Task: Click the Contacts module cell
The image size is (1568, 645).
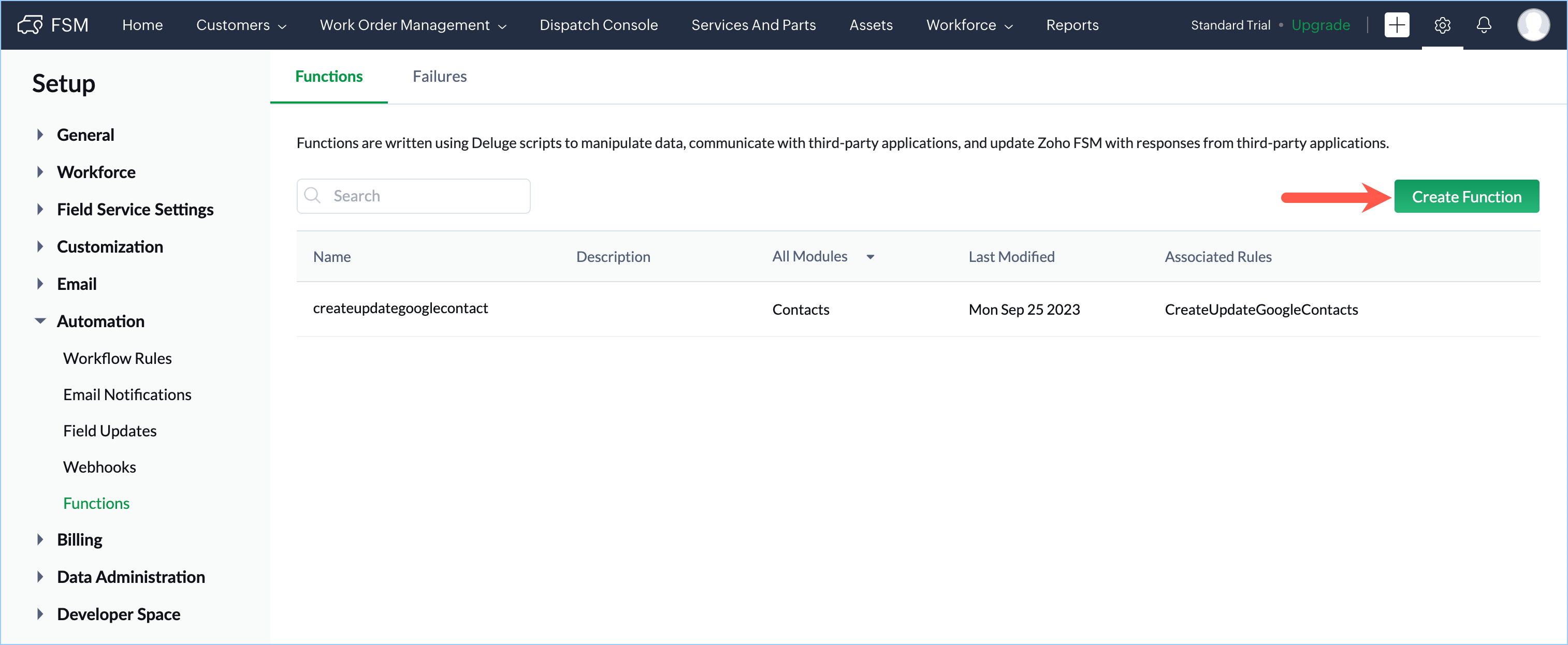Action: coord(801,309)
